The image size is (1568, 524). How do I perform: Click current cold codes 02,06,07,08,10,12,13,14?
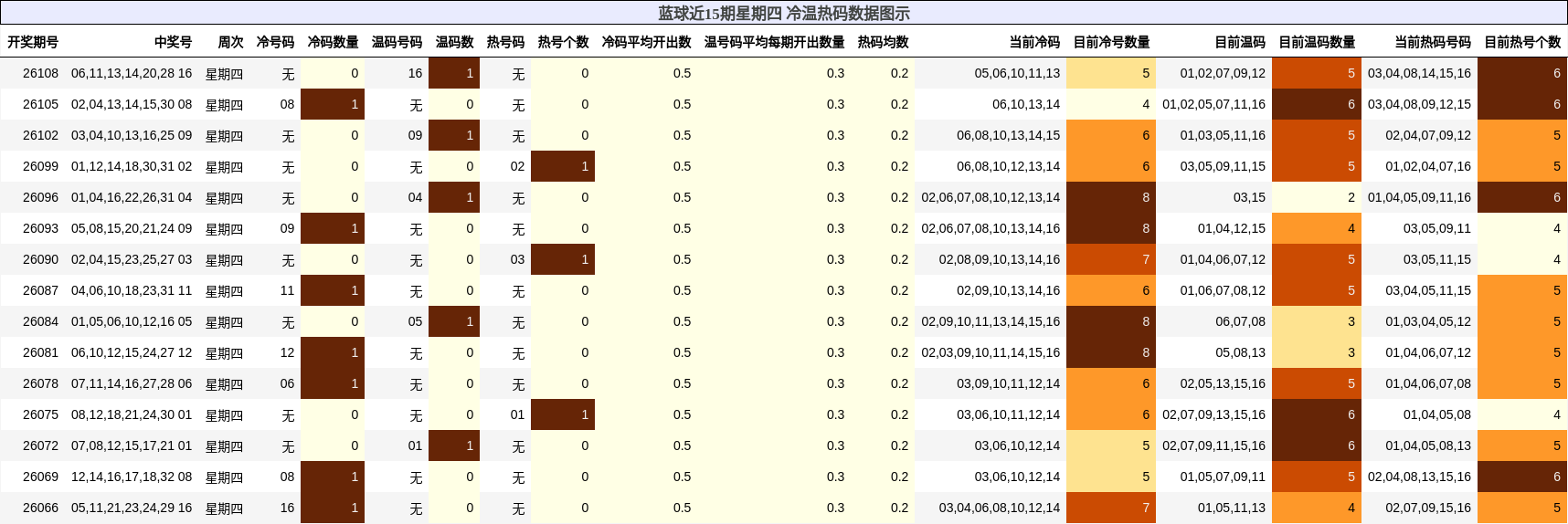991,197
